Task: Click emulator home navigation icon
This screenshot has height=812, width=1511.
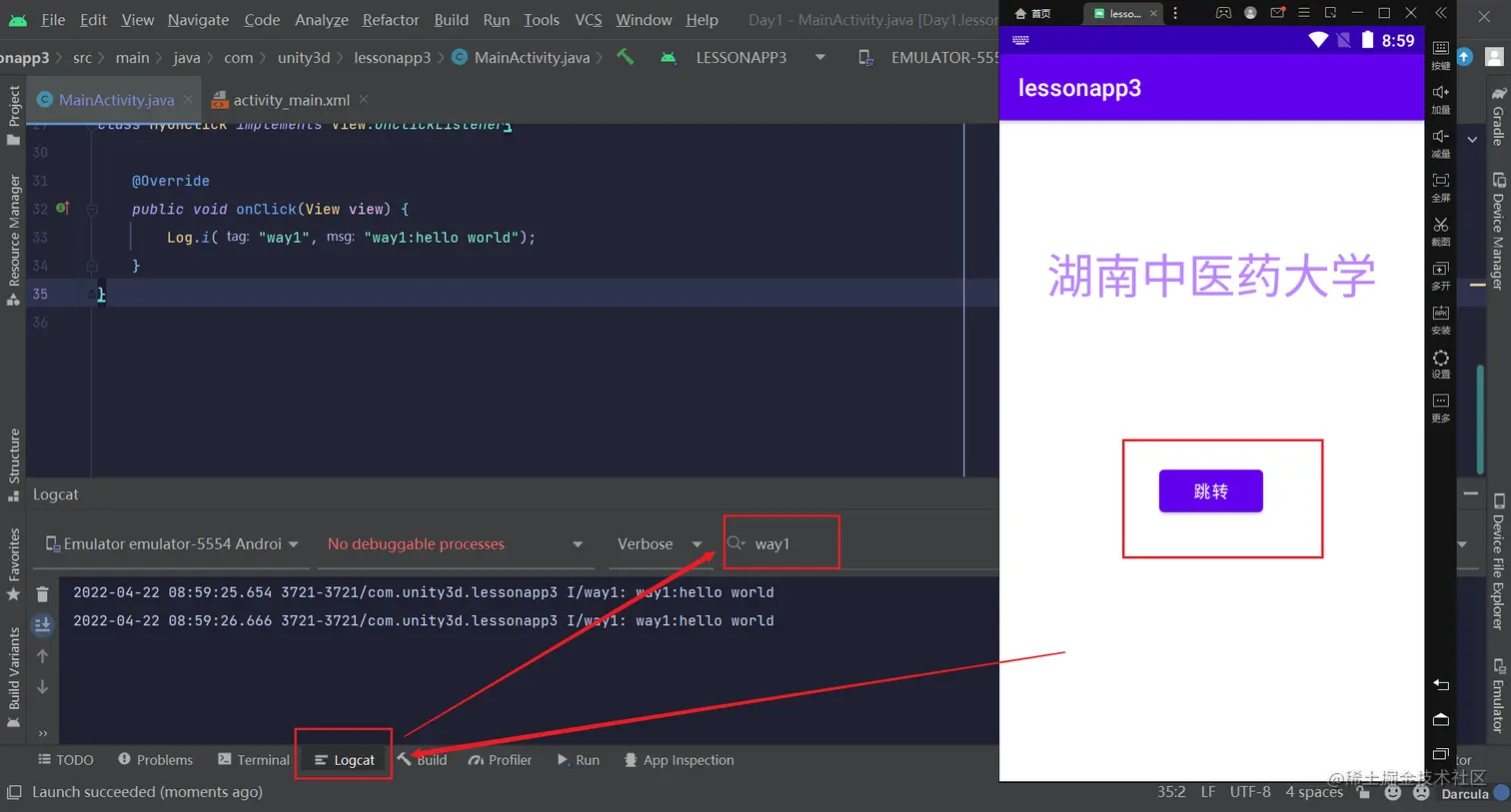Action: click(1440, 719)
